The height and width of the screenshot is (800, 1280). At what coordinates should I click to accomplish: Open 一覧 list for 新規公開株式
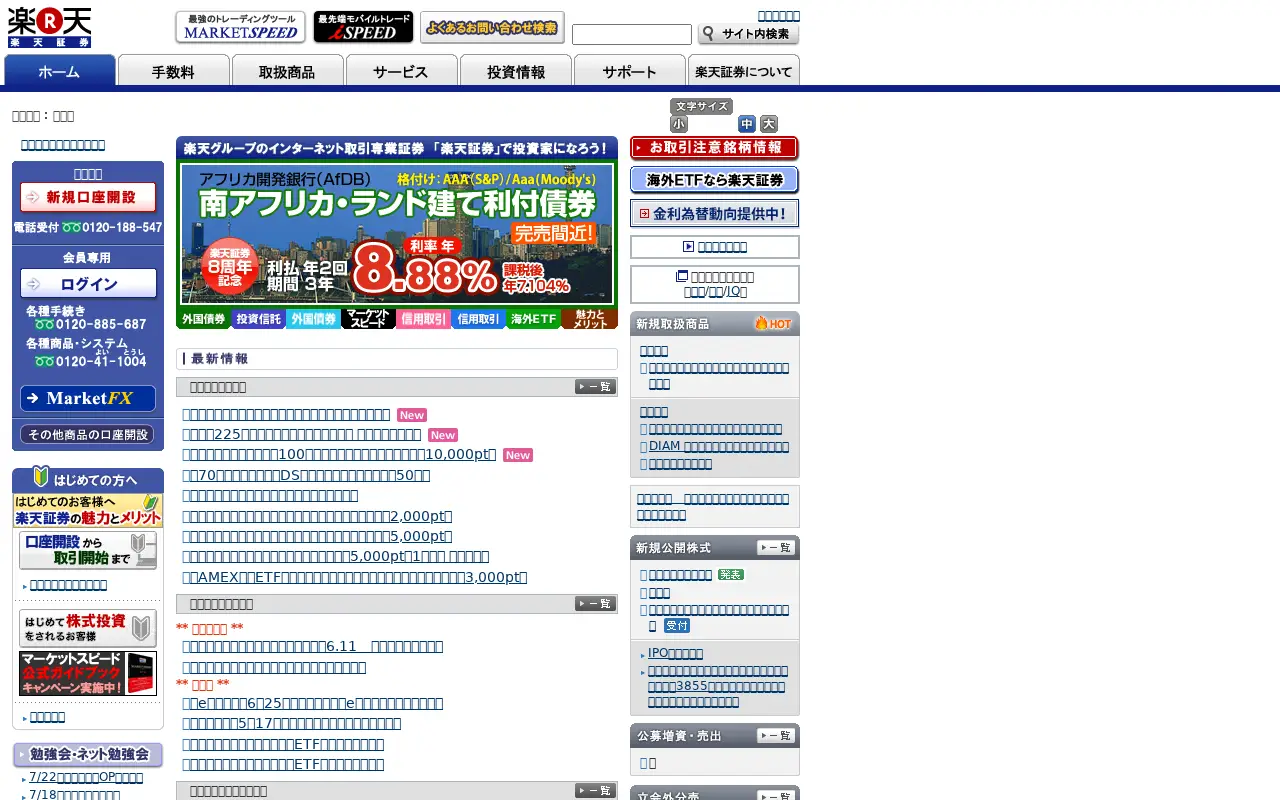tap(776, 548)
